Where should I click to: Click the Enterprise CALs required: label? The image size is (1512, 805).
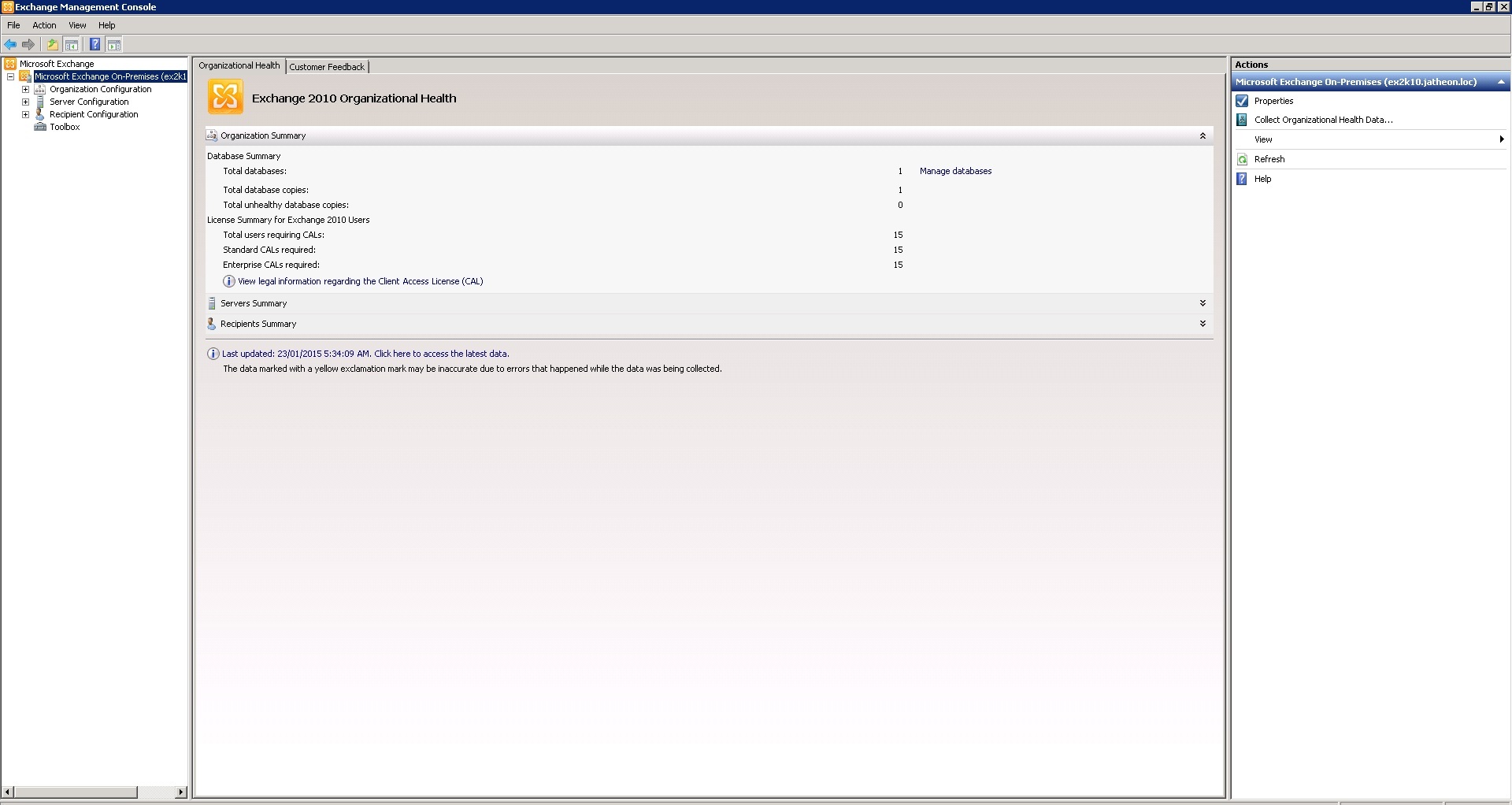click(271, 265)
